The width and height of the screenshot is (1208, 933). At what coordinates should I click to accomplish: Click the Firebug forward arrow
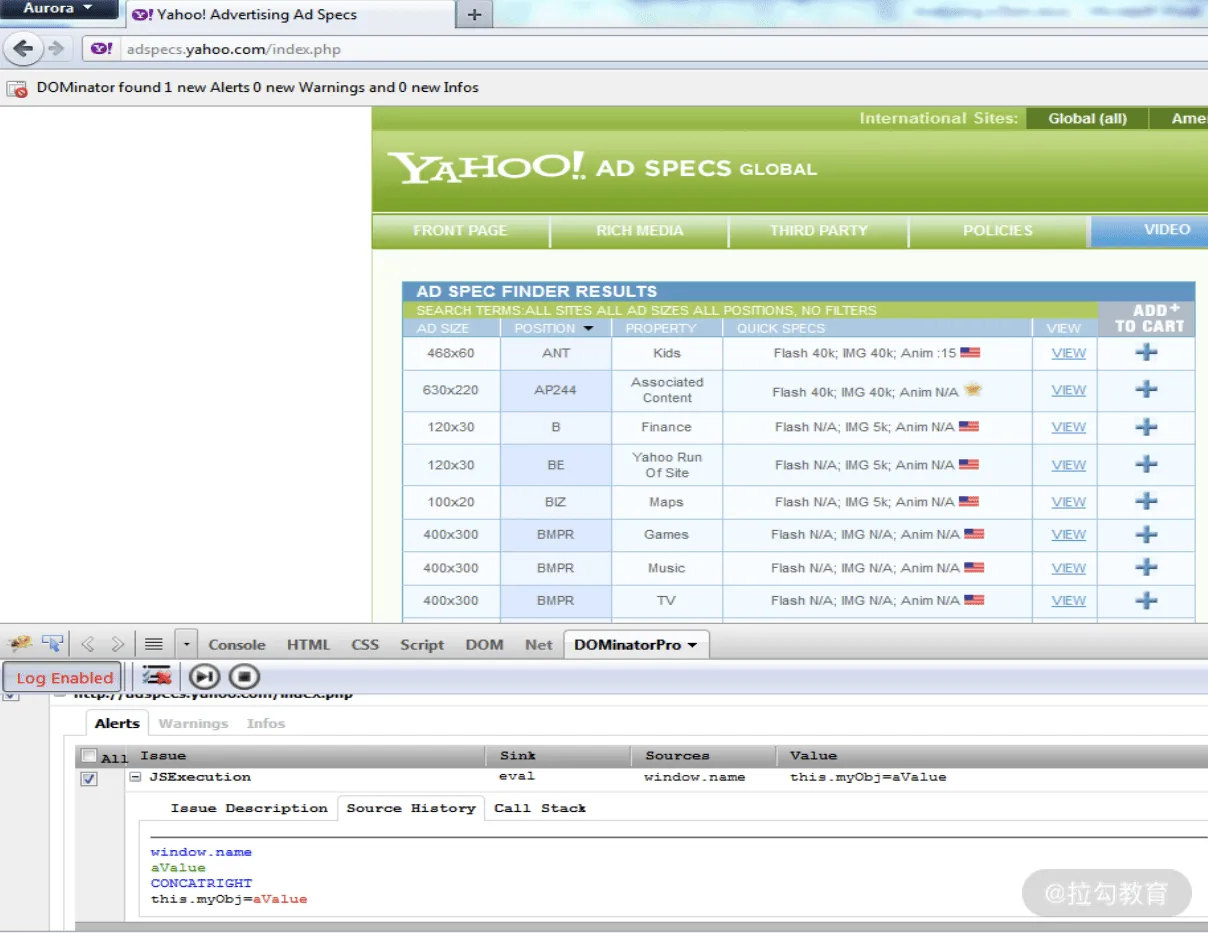point(117,644)
